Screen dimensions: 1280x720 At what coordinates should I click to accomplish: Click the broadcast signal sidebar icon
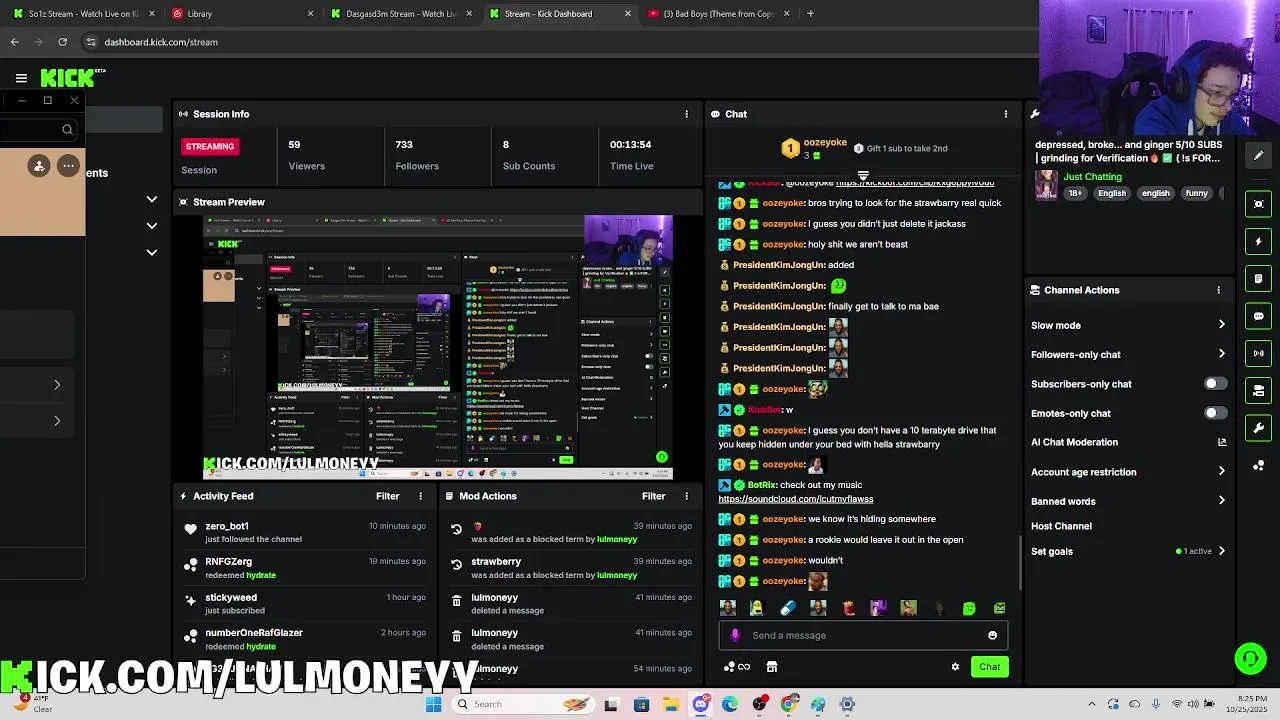[x=1259, y=353]
